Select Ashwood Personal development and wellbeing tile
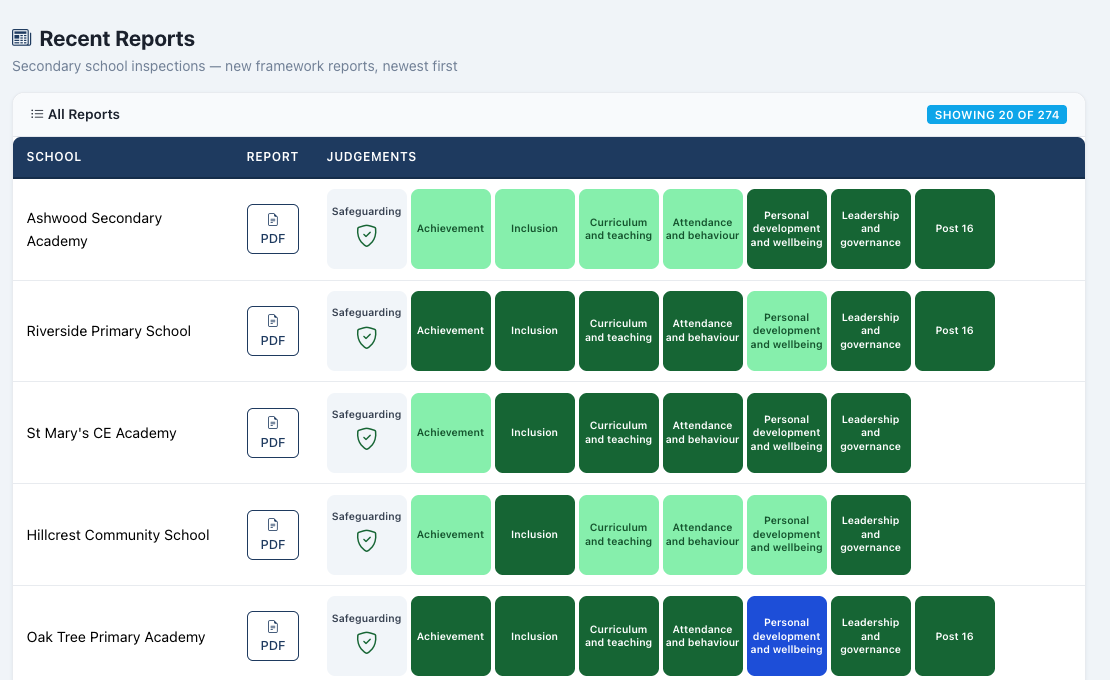The height and width of the screenshot is (680, 1110). pyautogui.click(x=786, y=229)
